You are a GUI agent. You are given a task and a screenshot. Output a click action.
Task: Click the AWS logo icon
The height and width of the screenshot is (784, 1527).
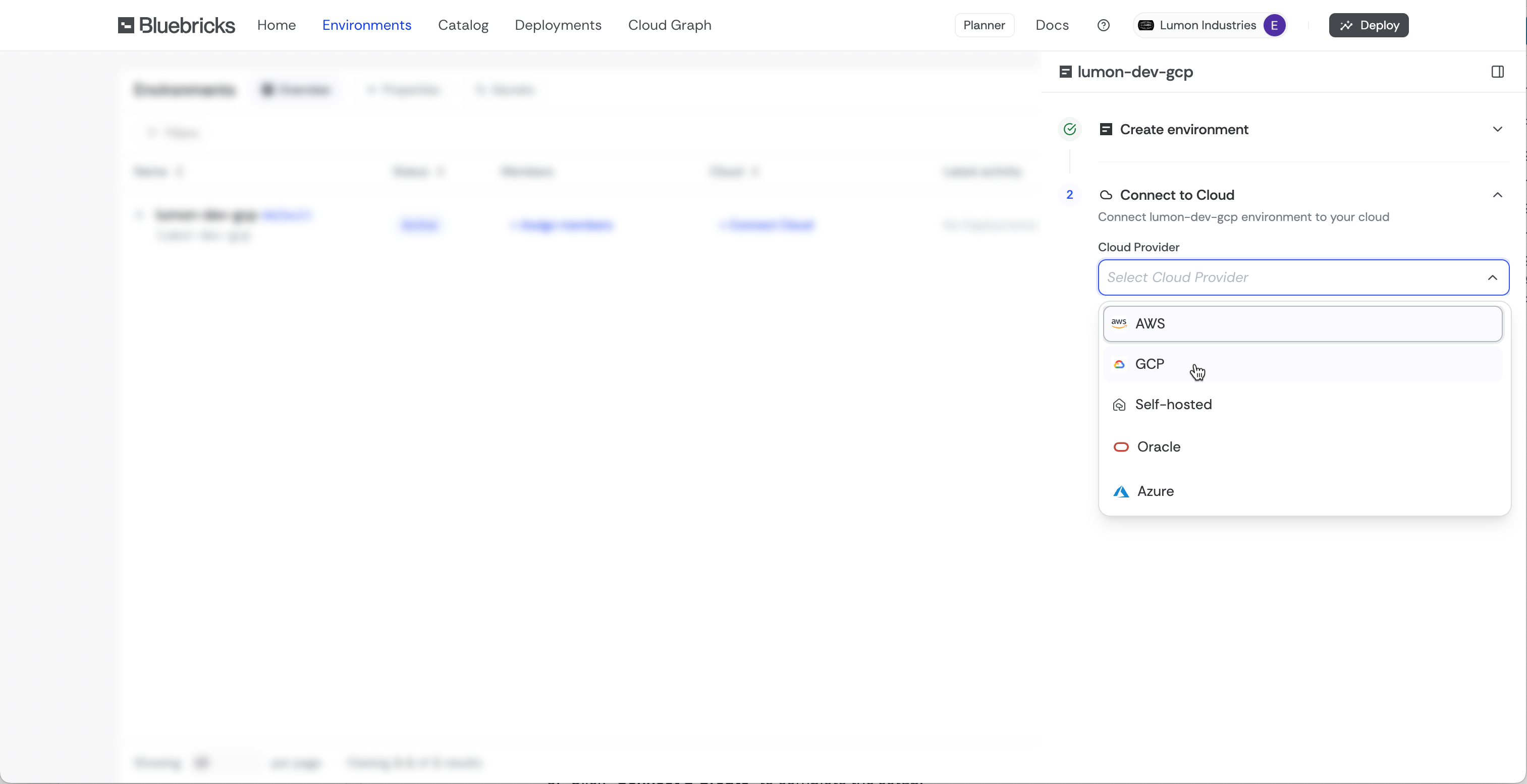pos(1119,323)
